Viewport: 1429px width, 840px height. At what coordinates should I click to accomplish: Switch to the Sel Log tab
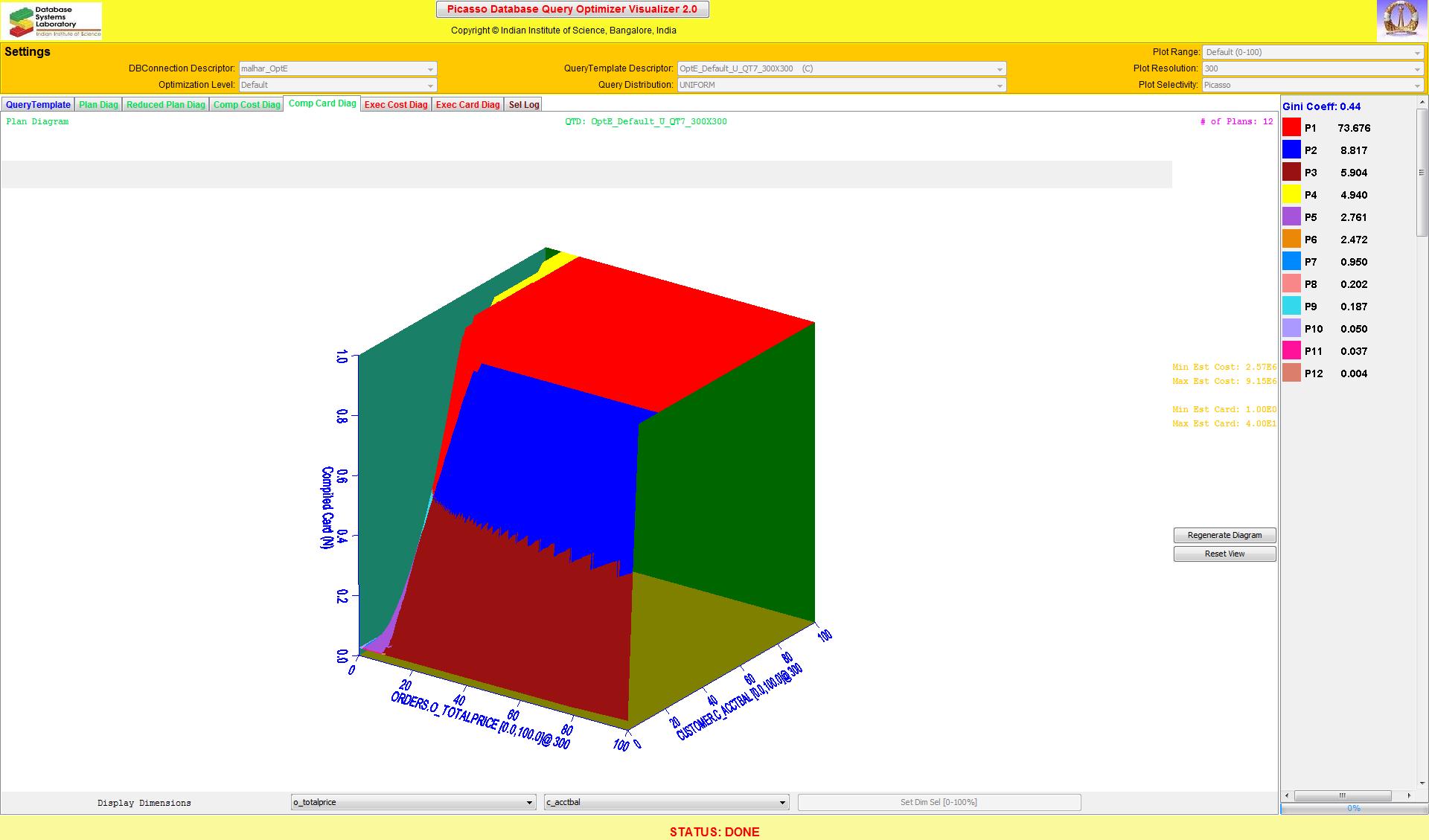coord(523,105)
